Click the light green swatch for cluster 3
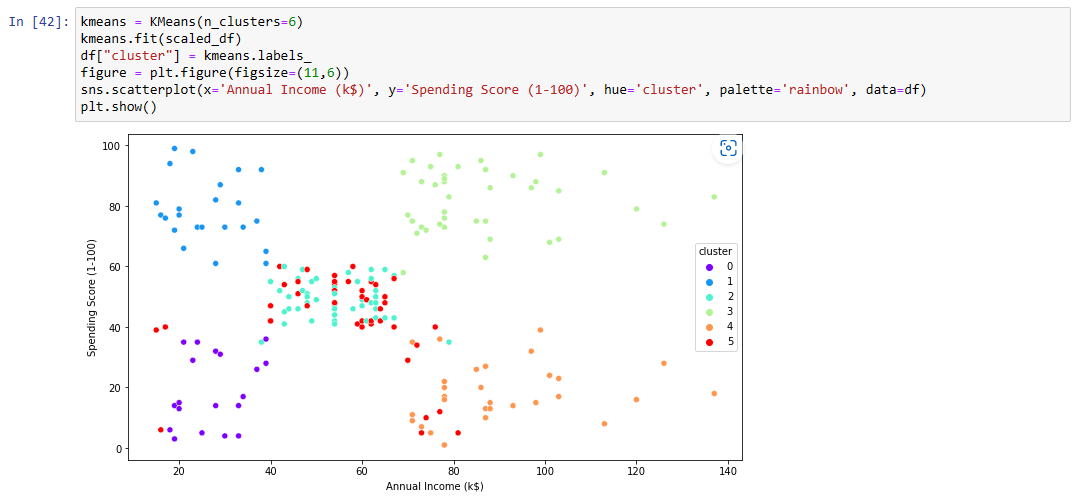The height and width of the screenshot is (501, 1072). coord(708,312)
